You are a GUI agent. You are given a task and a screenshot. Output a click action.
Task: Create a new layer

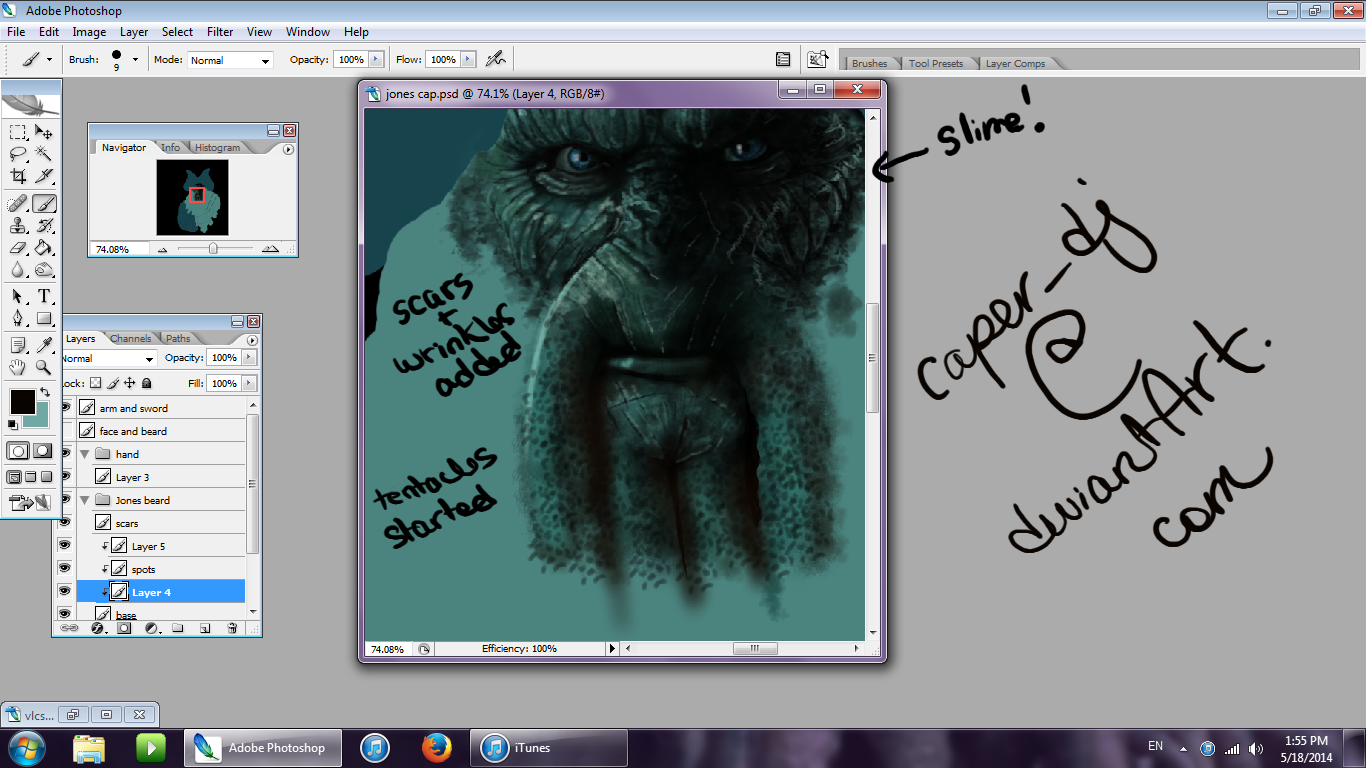[x=205, y=628]
